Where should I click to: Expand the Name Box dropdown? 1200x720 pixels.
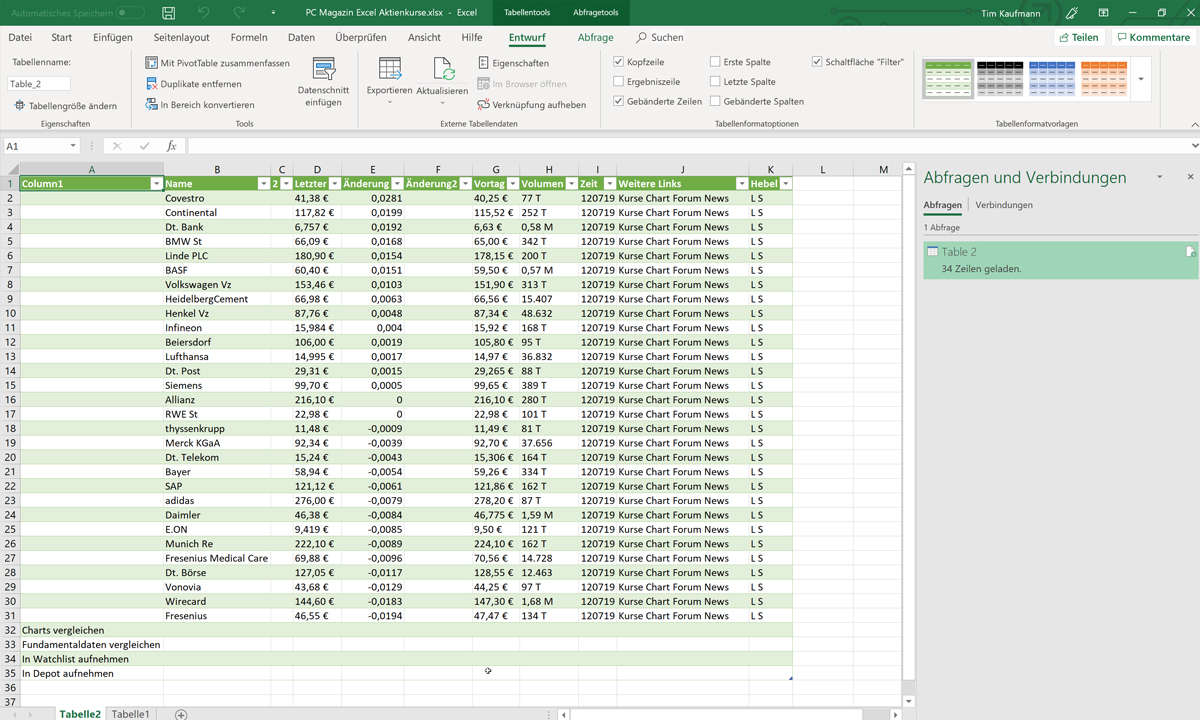(73, 146)
